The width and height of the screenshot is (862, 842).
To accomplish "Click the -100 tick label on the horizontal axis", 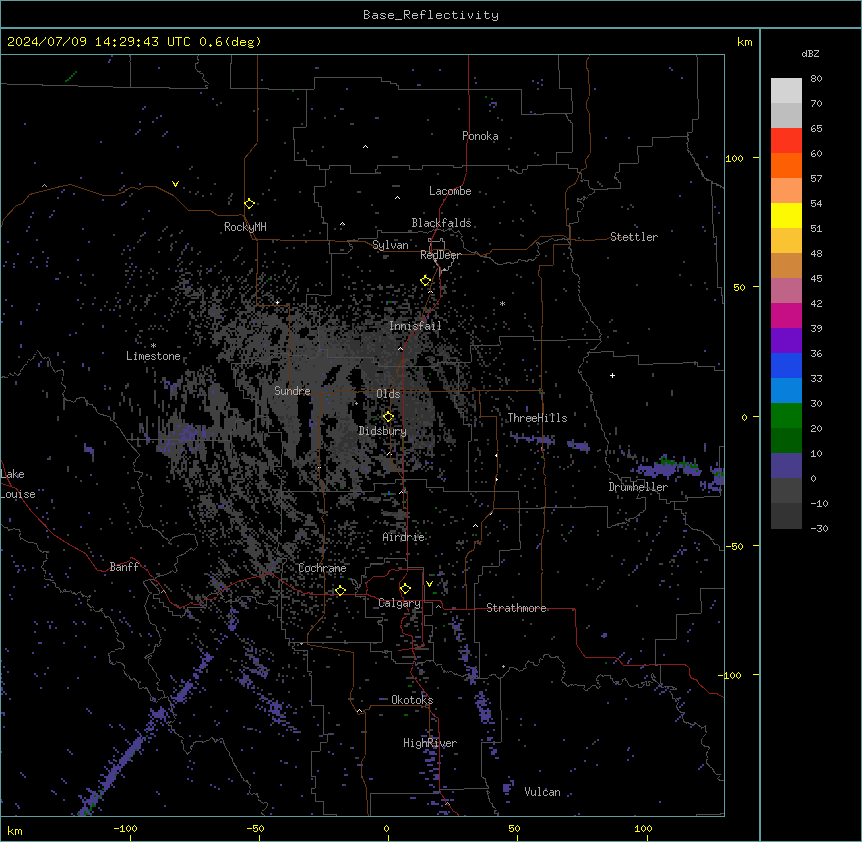I will click(x=125, y=829).
